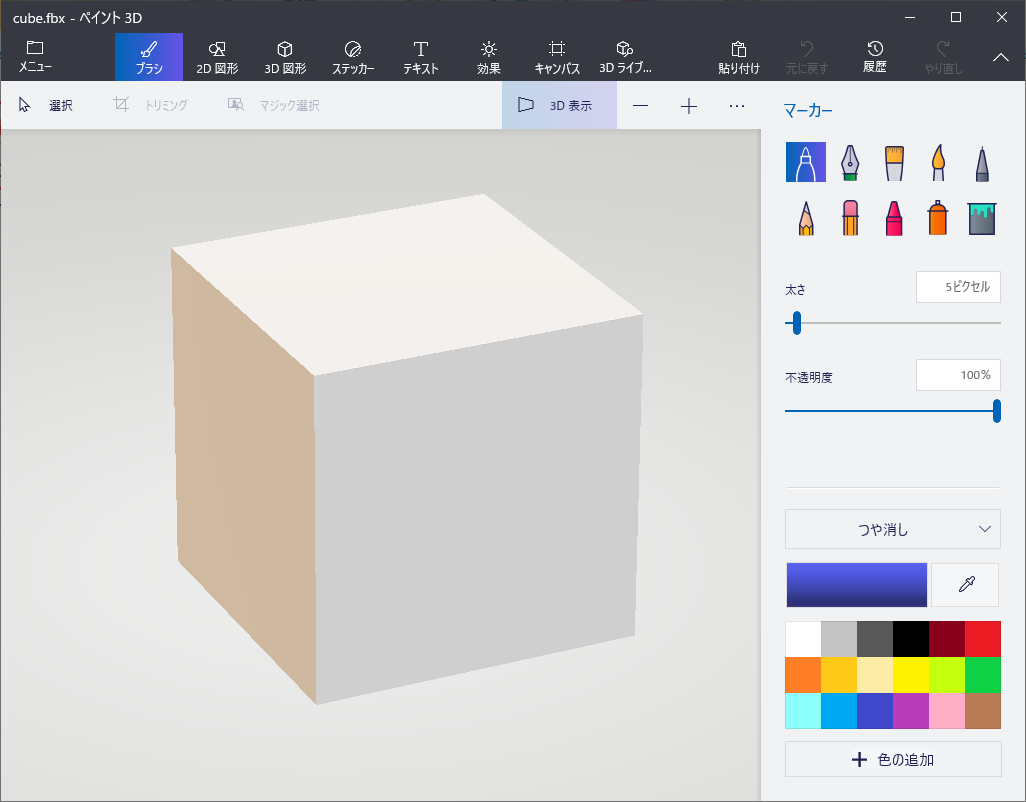This screenshot has height=802, width=1026.
Task: Choose the bright red color swatch
Action: 983,638
